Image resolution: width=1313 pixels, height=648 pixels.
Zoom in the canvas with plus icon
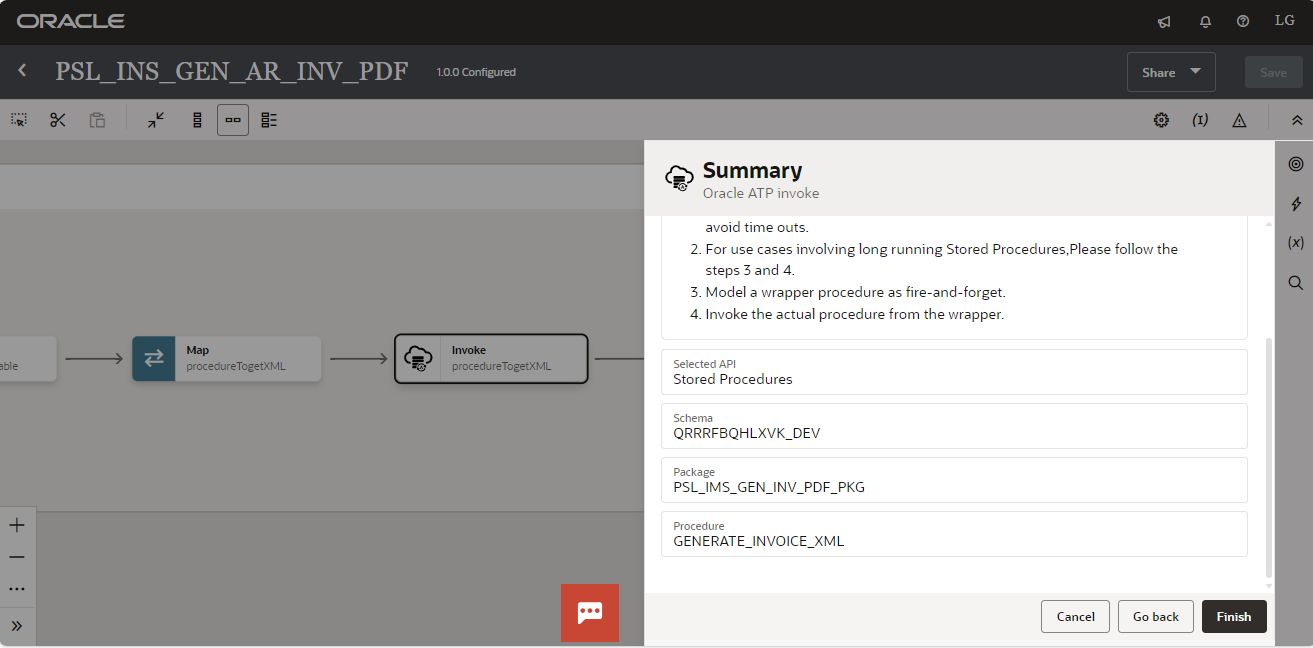(17, 525)
